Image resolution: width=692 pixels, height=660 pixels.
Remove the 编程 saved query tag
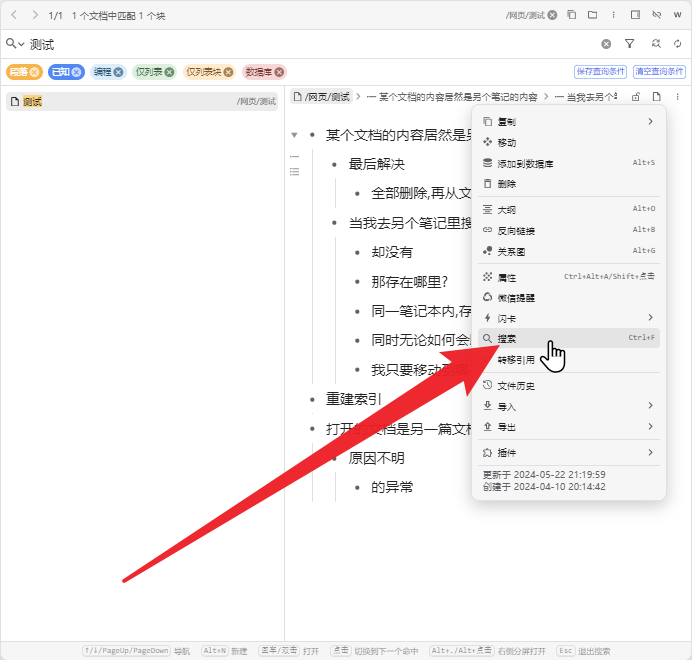[118, 72]
